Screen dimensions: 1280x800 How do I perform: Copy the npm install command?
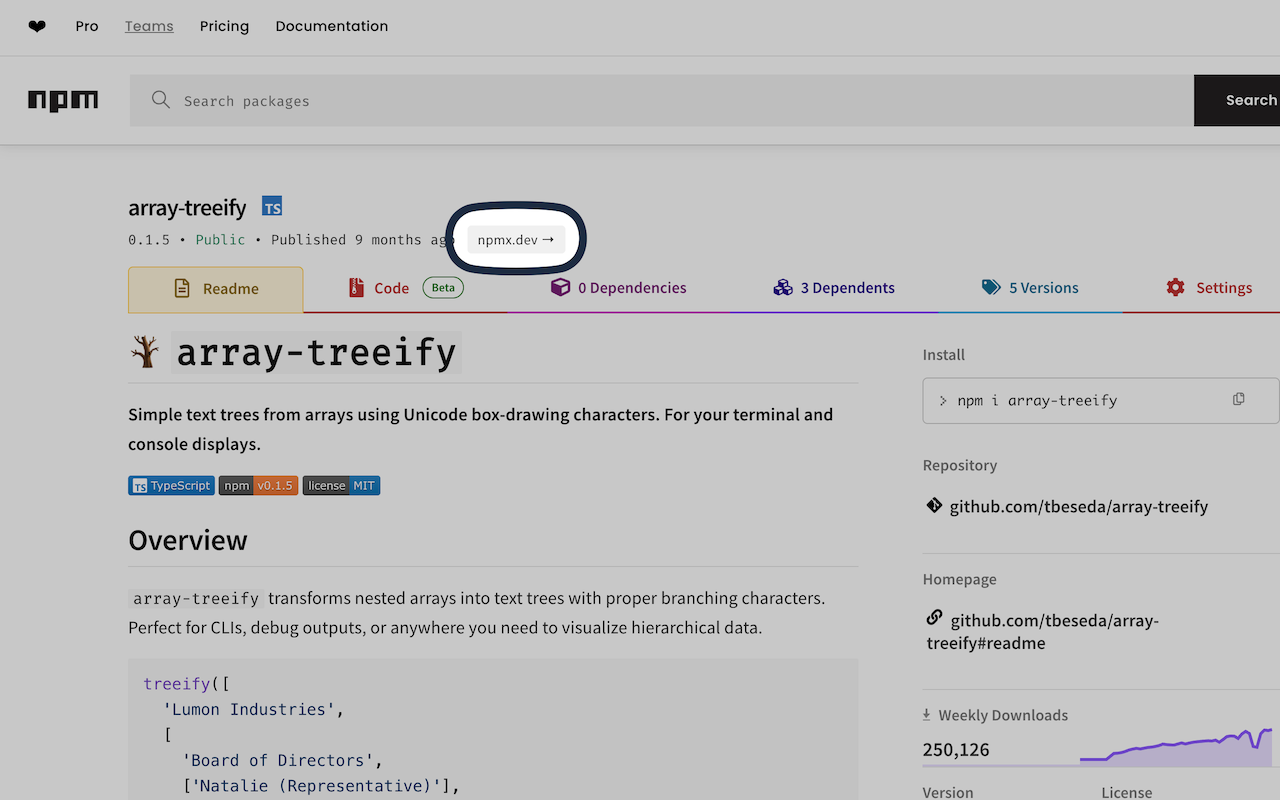[x=1238, y=398]
